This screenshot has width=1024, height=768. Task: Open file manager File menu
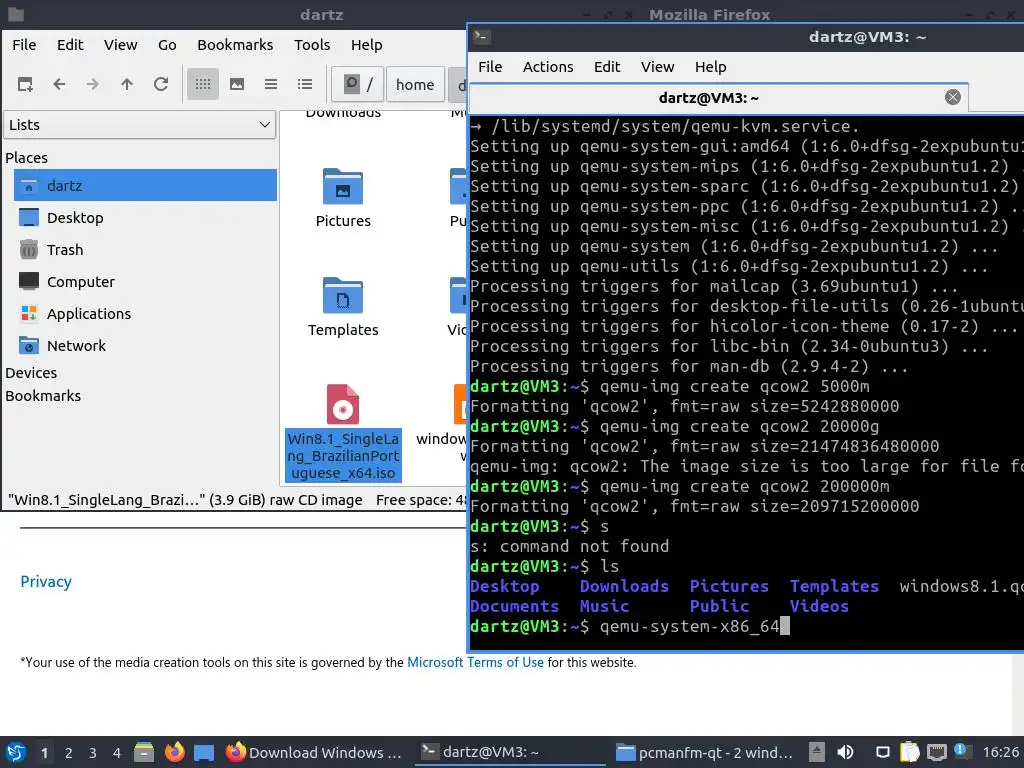pyautogui.click(x=24, y=44)
